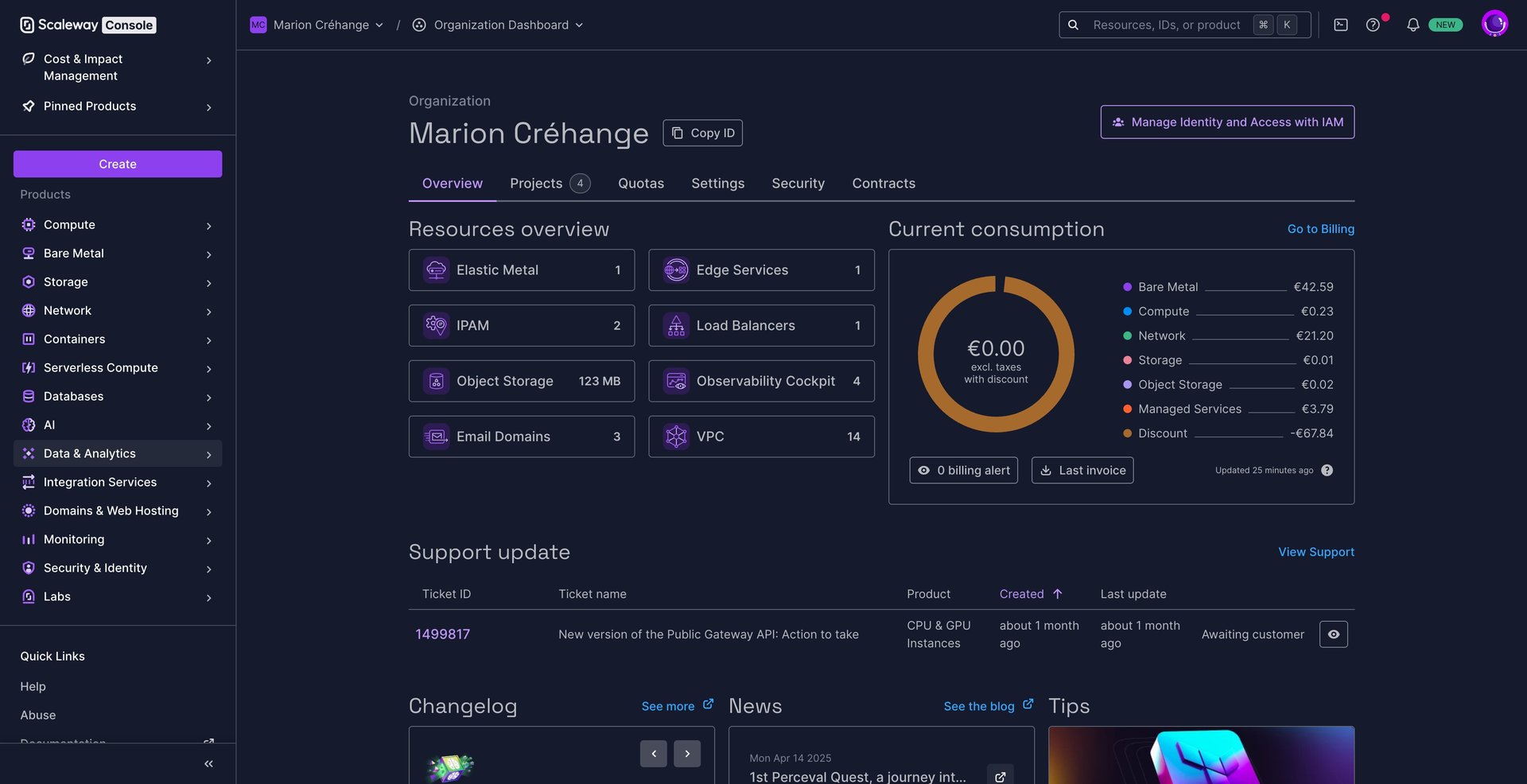This screenshot has height=784, width=1527.
Task: Switch to the Security tab
Action: click(x=798, y=184)
